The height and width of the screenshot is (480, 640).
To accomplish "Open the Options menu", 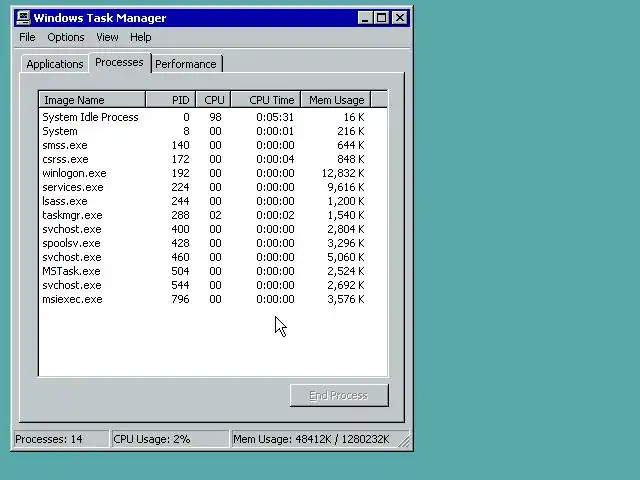I will [66, 37].
